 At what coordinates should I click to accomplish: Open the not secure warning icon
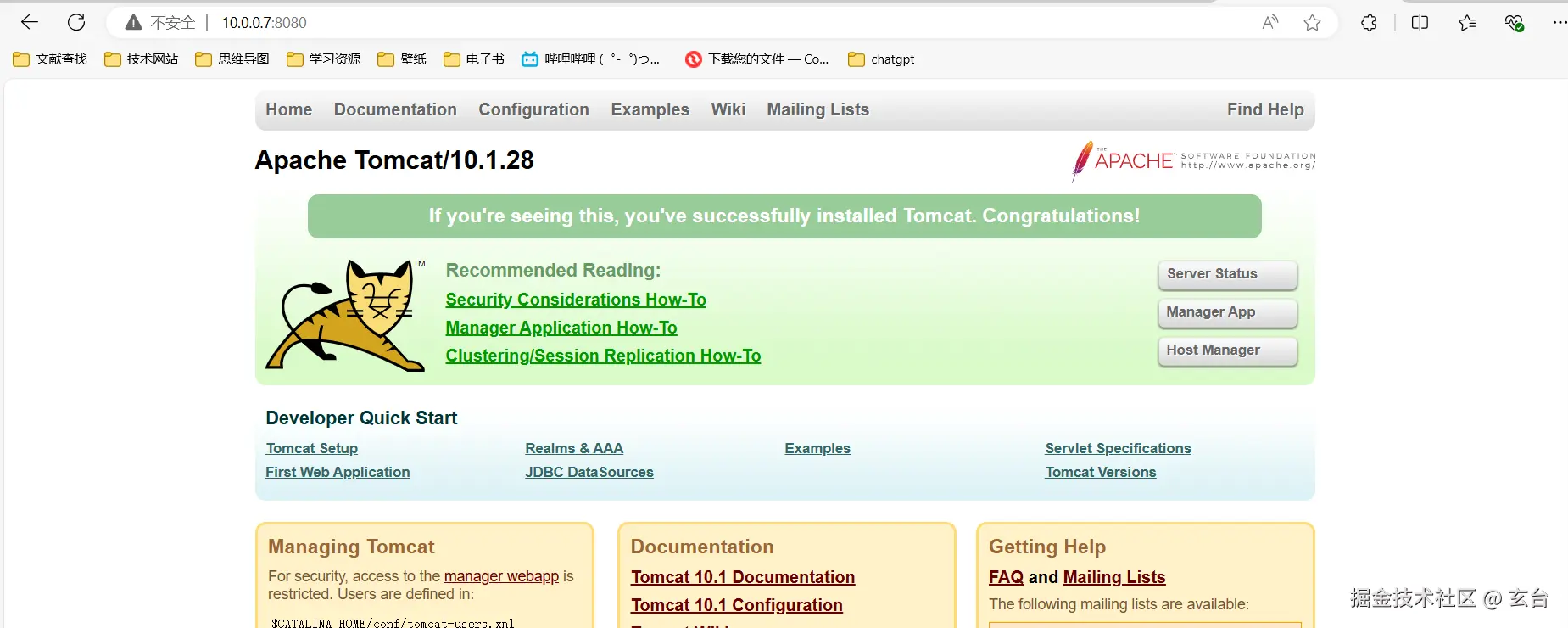(x=133, y=23)
